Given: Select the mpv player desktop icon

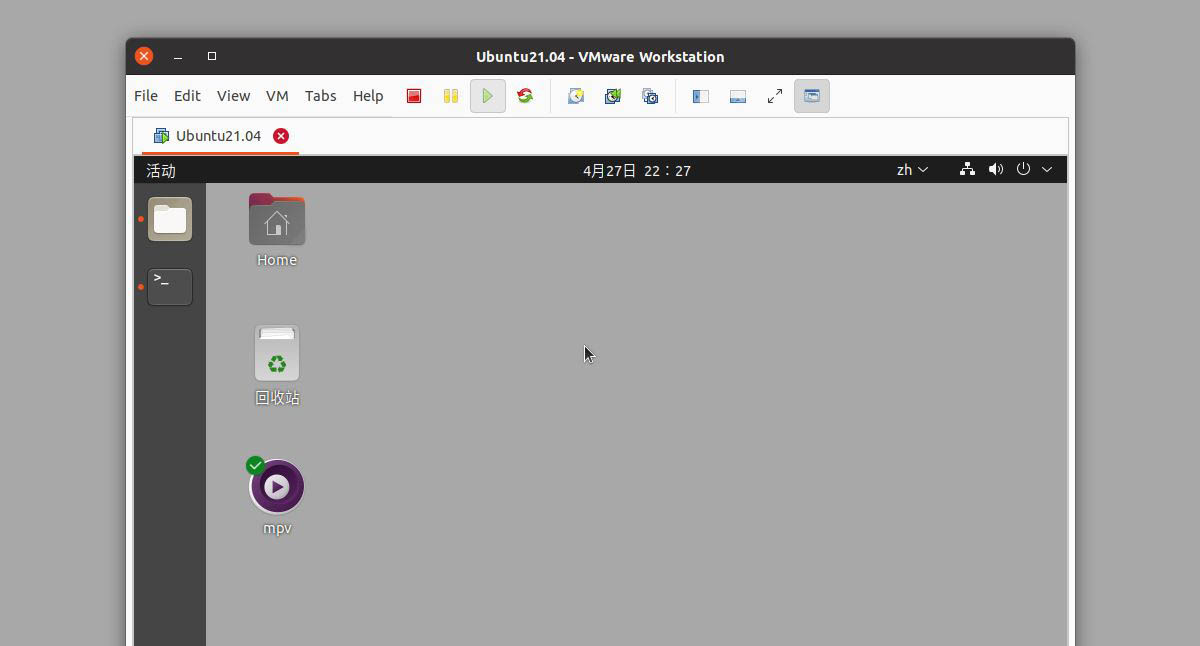Looking at the screenshot, I should coord(277,497).
